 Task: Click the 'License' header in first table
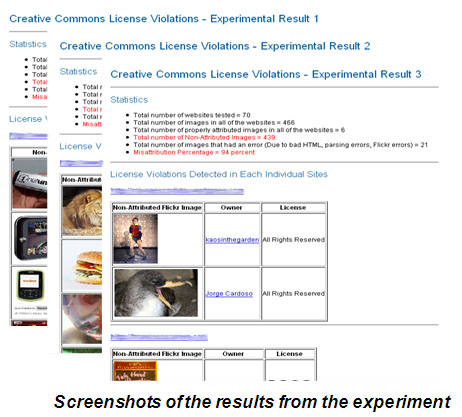(x=293, y=208)
